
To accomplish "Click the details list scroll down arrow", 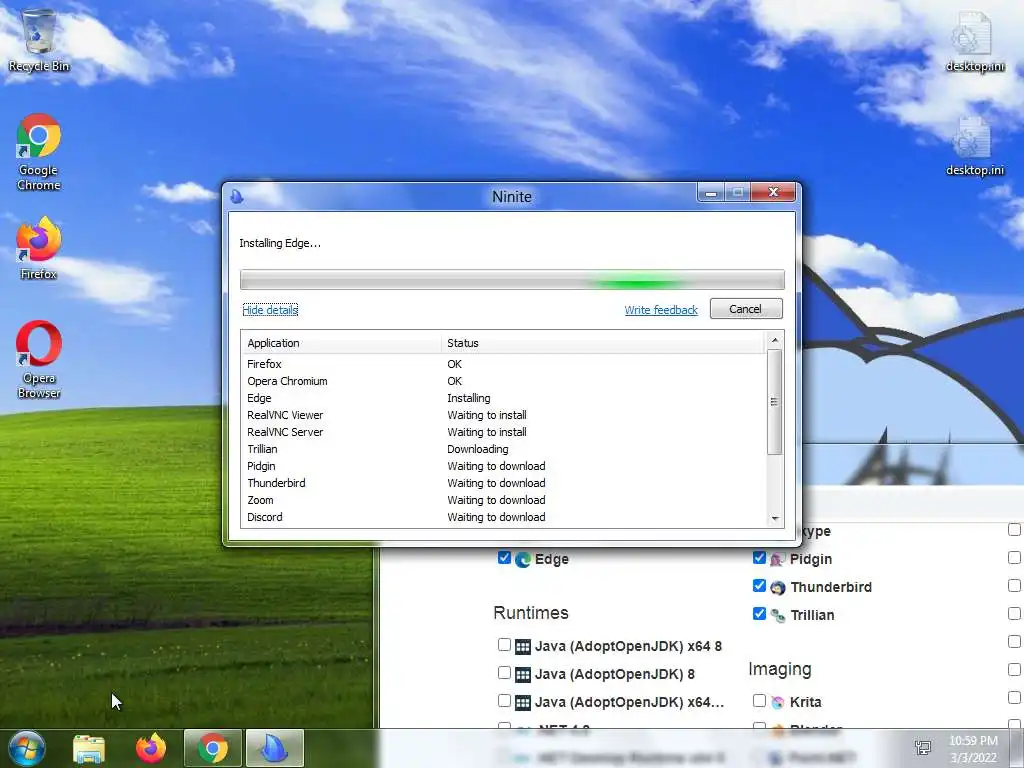I will [x=775, y=519].
